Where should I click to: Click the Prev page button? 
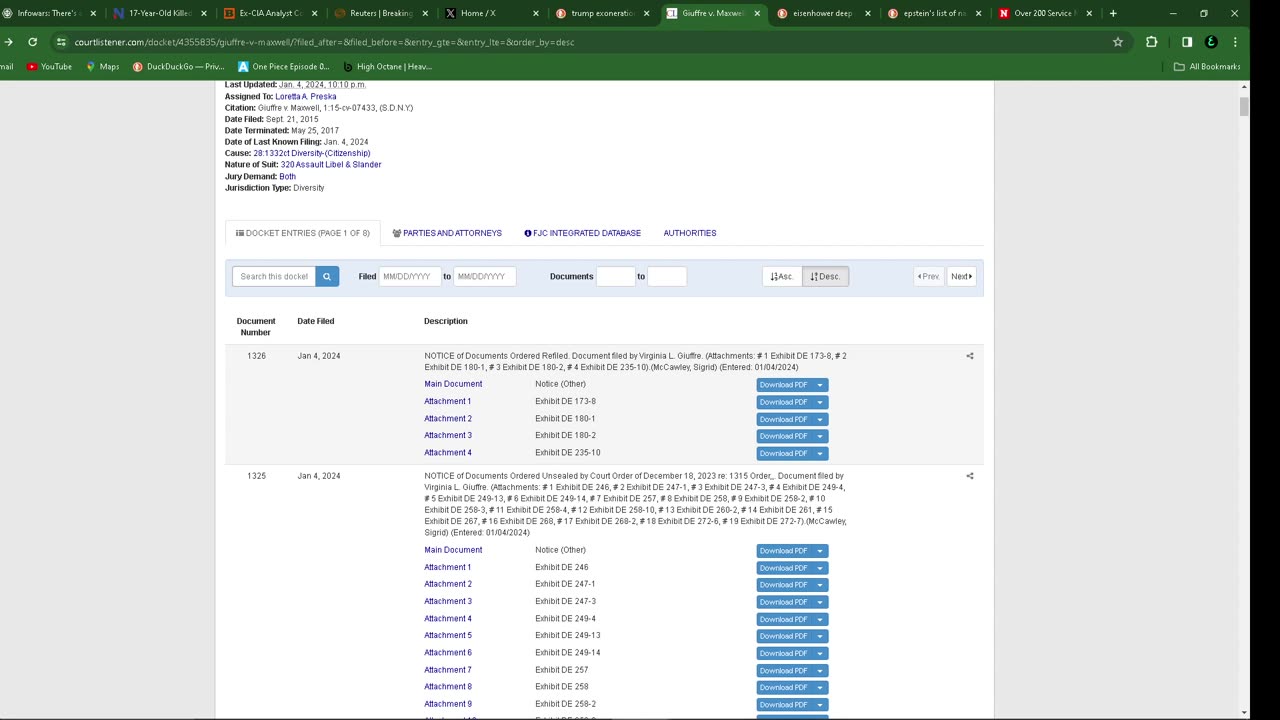pos(929,276)
